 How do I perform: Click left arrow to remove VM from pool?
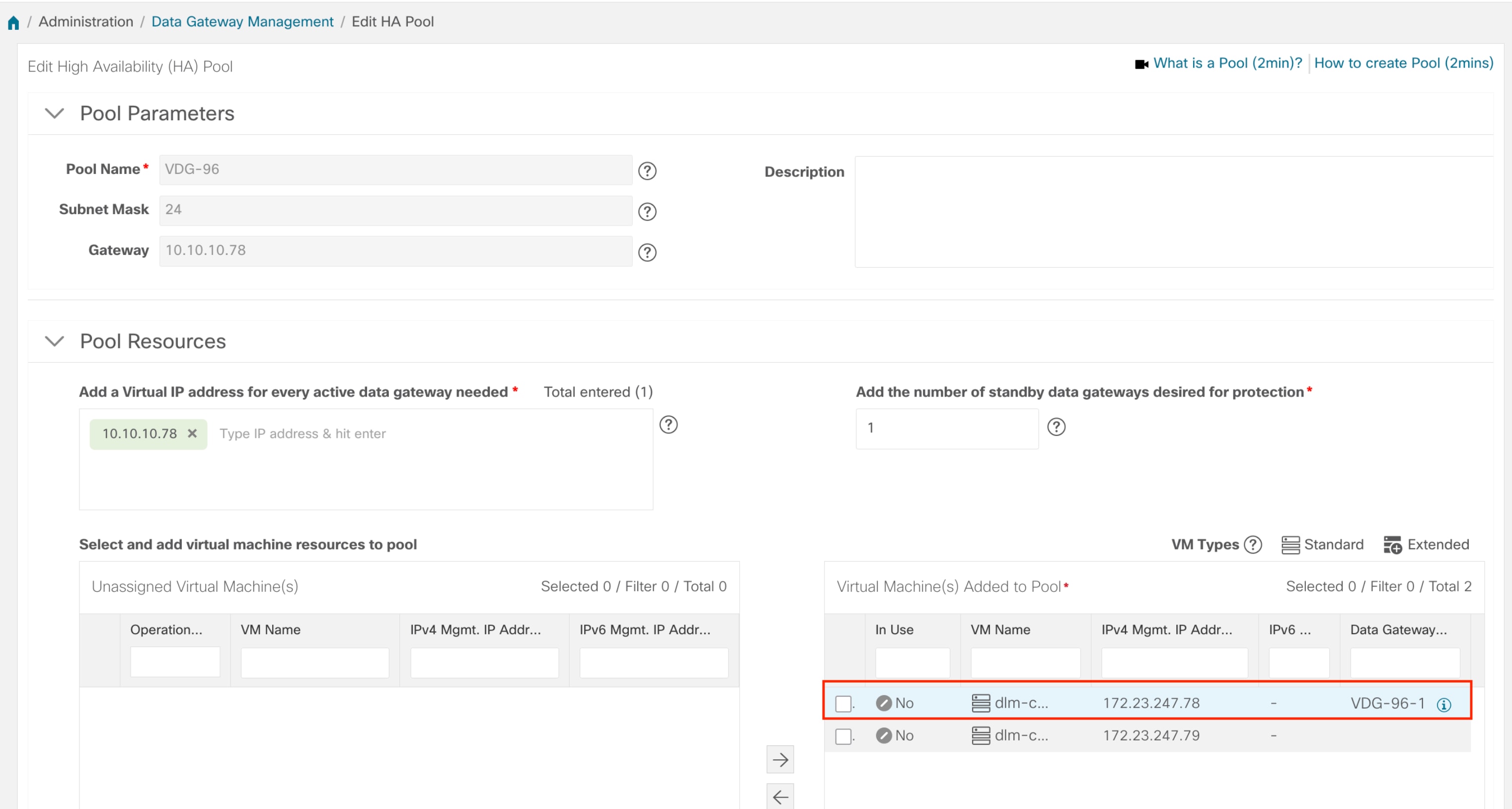(x=780, y=797)
